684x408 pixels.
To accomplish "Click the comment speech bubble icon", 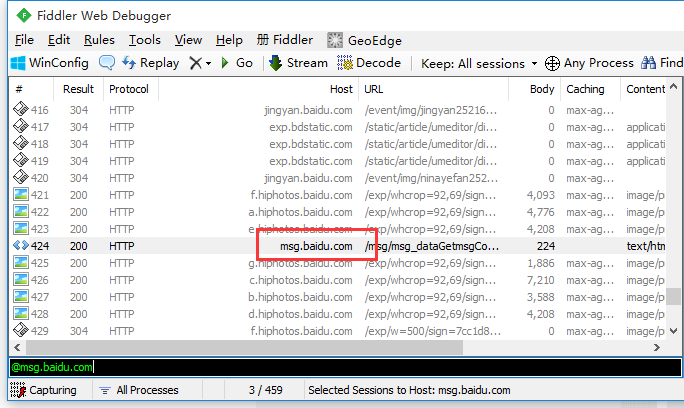I will 107,63.
